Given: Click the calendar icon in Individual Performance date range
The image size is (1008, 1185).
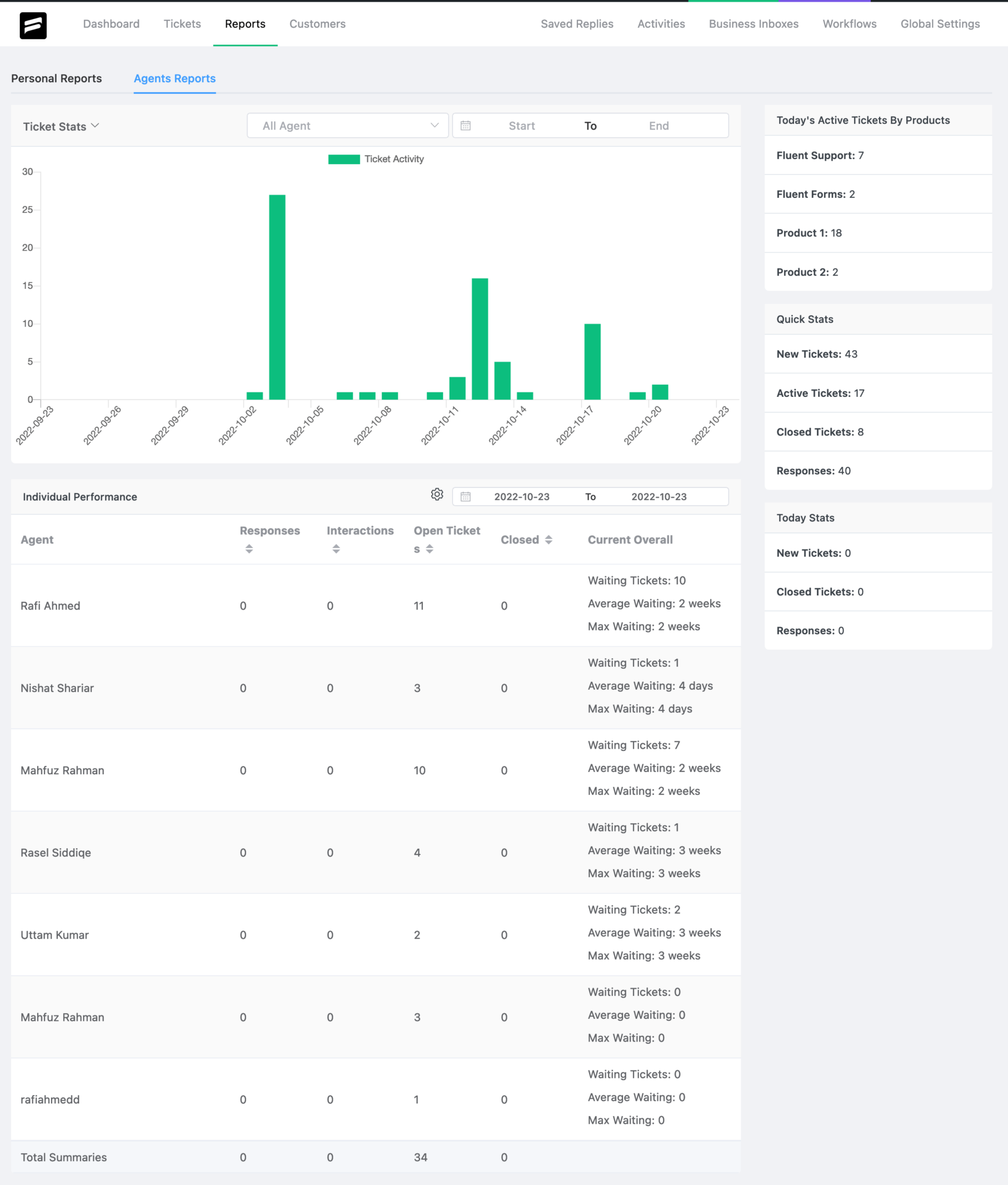Looking at the screenshot, I should [x=466, y=496].
